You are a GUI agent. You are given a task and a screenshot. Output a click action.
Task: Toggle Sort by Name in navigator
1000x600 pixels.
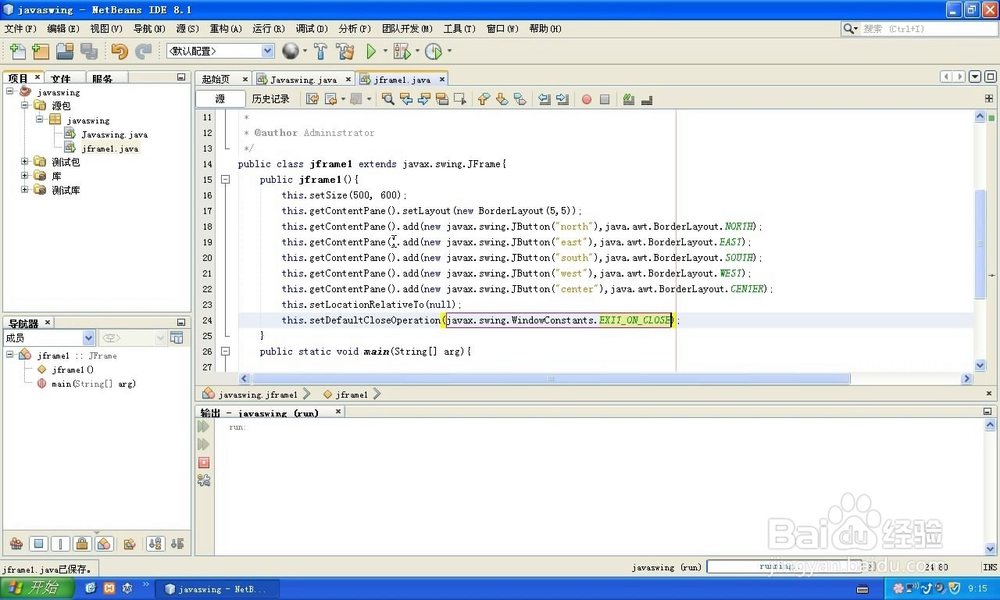[156, 544]
